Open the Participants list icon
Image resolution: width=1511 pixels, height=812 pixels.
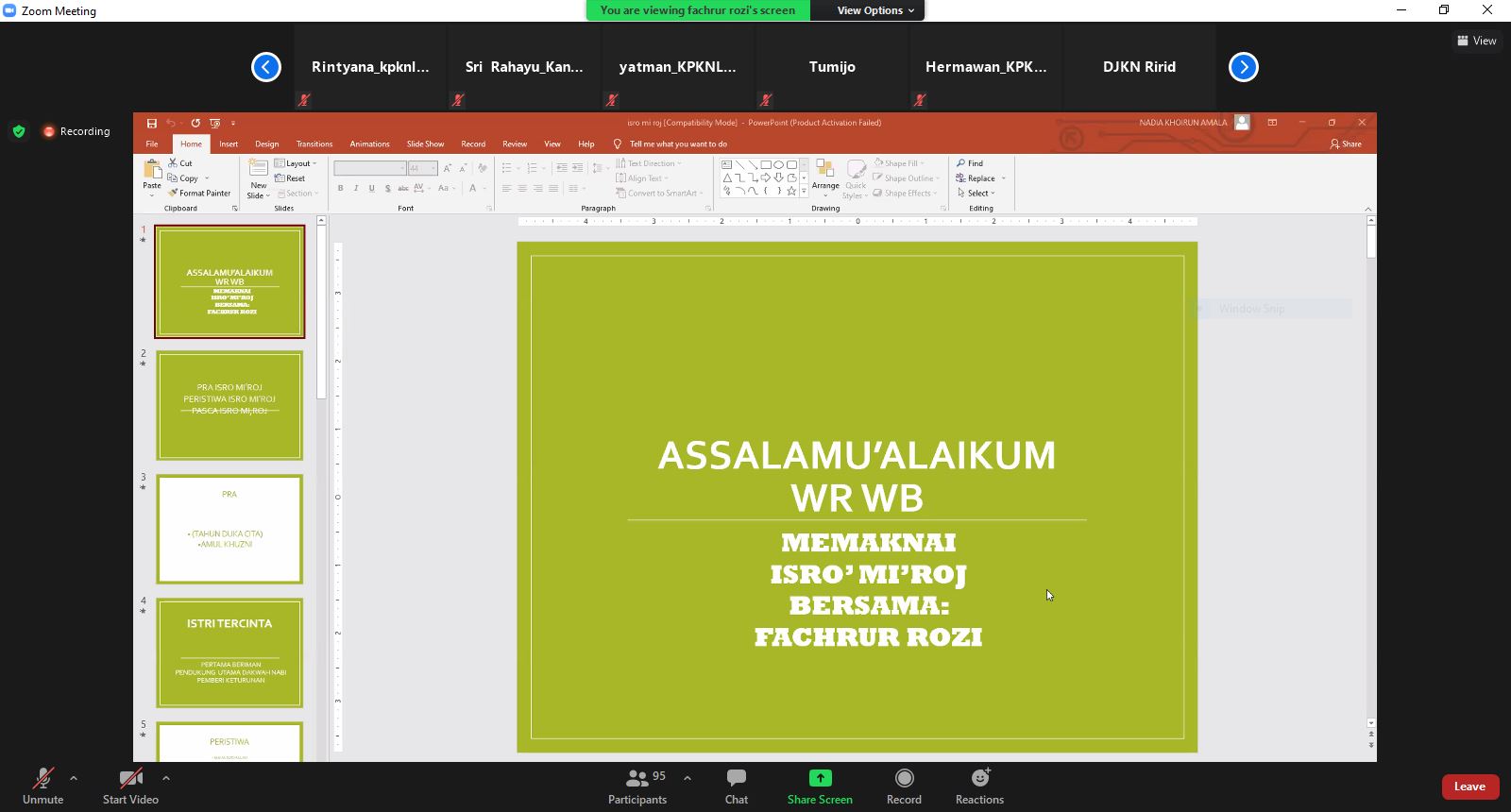tap(637, 778)
